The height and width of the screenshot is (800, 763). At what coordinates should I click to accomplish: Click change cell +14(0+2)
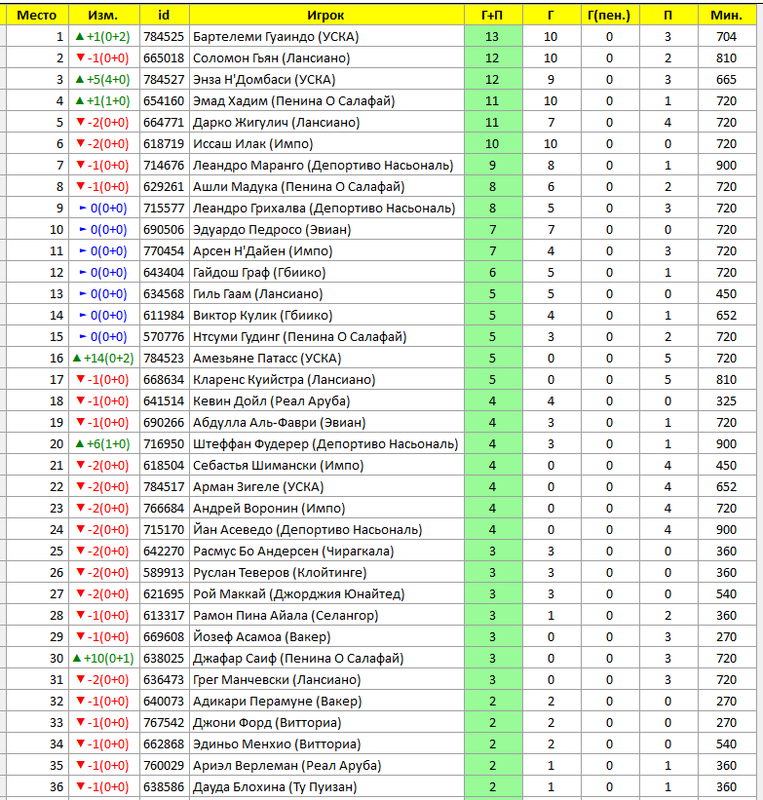[104, 358]
